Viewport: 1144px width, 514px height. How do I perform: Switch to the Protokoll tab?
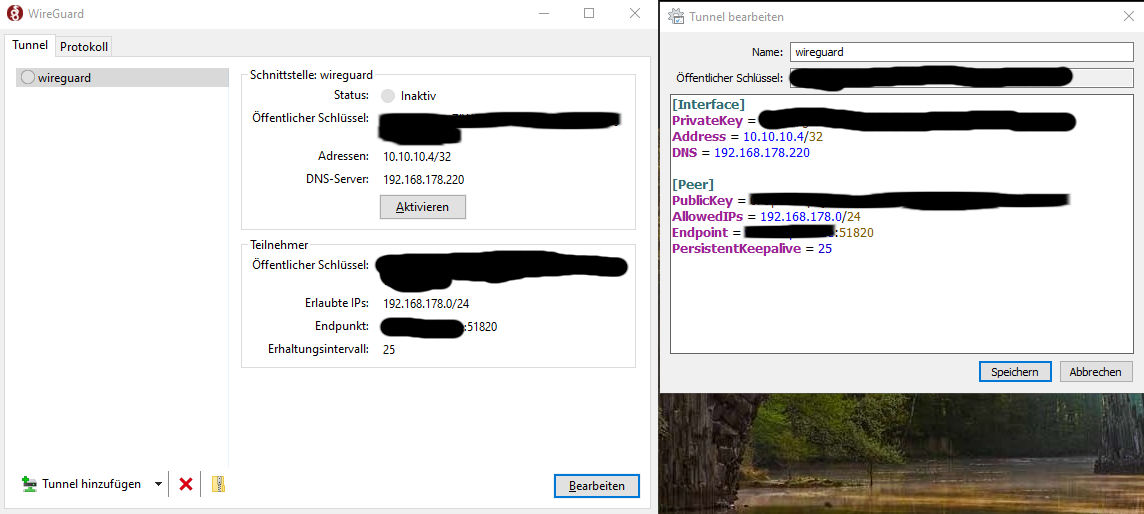point(84,47)
